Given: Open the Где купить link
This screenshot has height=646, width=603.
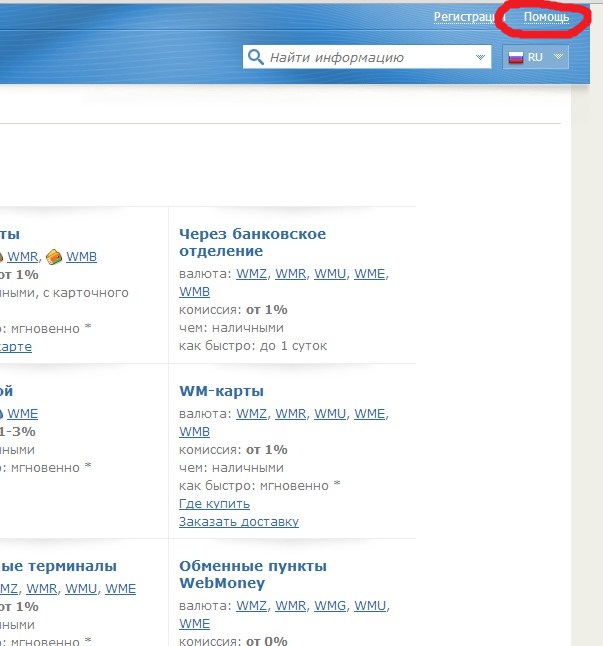Looking at the screenshot, I should tap(214, 504).
